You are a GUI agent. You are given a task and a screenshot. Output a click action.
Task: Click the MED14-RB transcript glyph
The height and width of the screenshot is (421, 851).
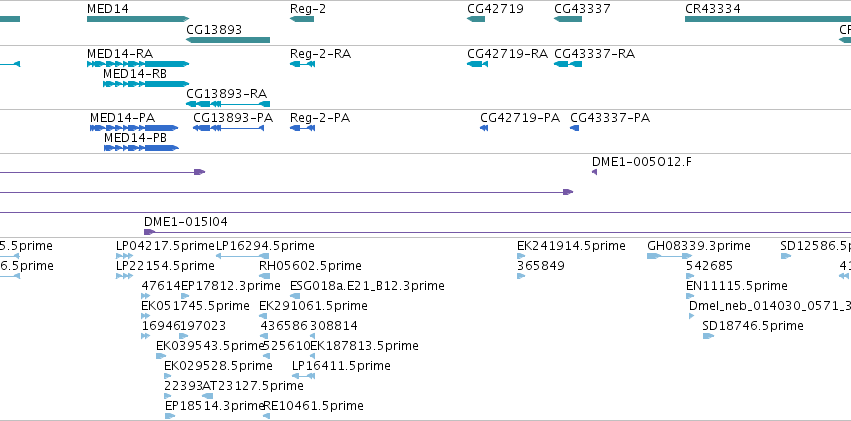[x=146, y=84]
